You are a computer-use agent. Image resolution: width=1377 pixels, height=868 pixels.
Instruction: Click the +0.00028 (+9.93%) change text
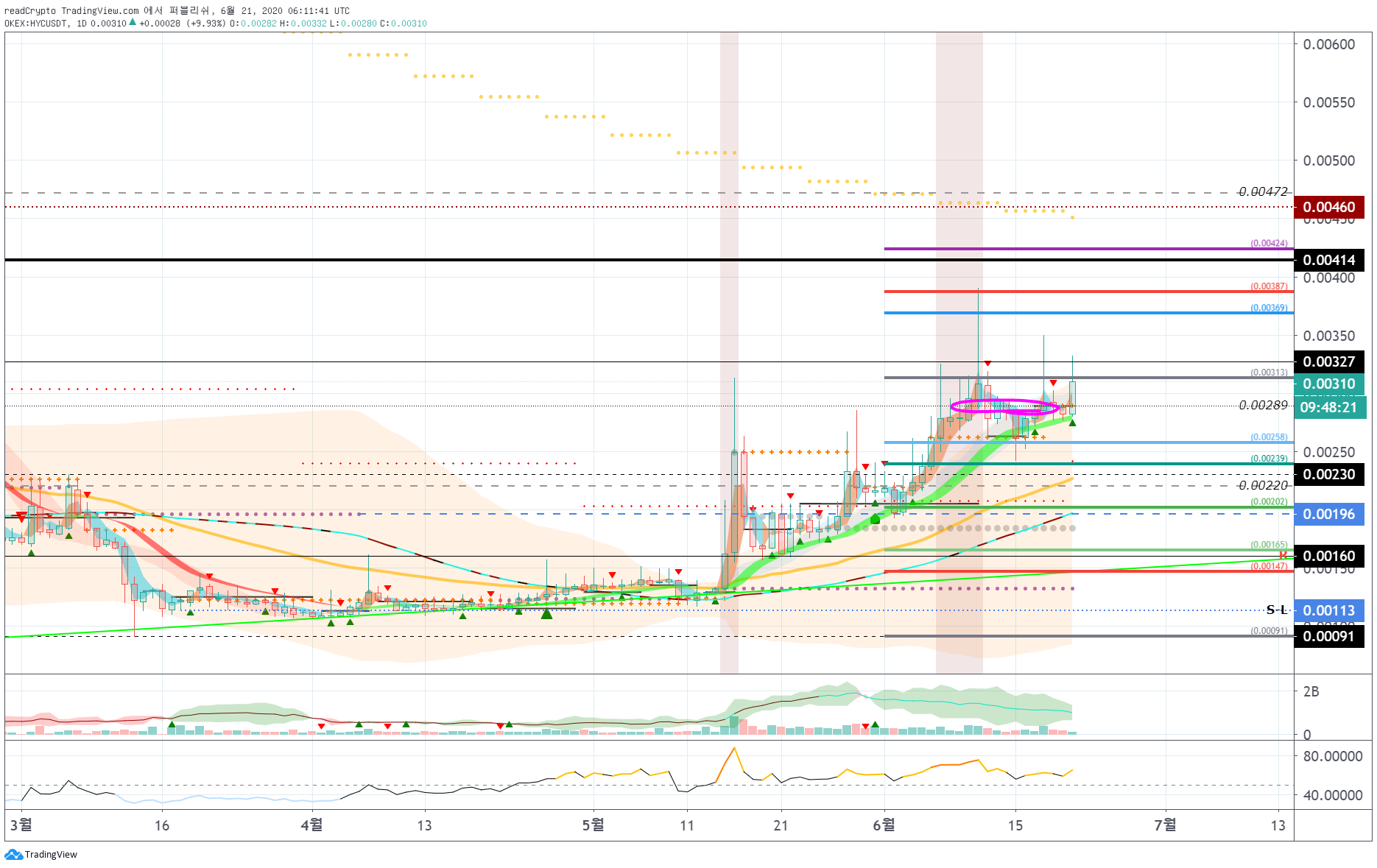tap(182, 24)
